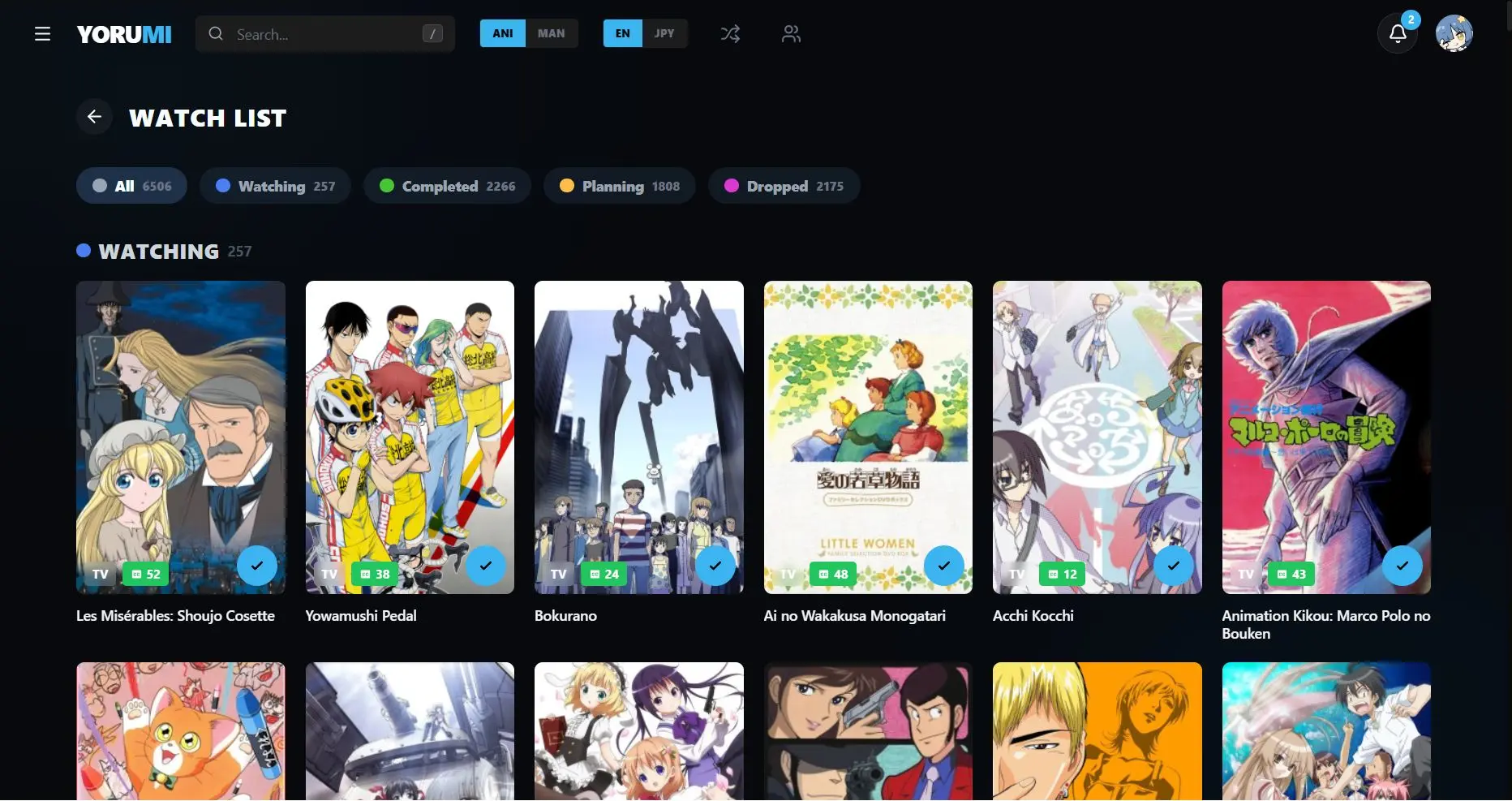Open the Yowamushi Pedal title link
The height and width of the screenshot is (801, 1512).
click(361, 616)
